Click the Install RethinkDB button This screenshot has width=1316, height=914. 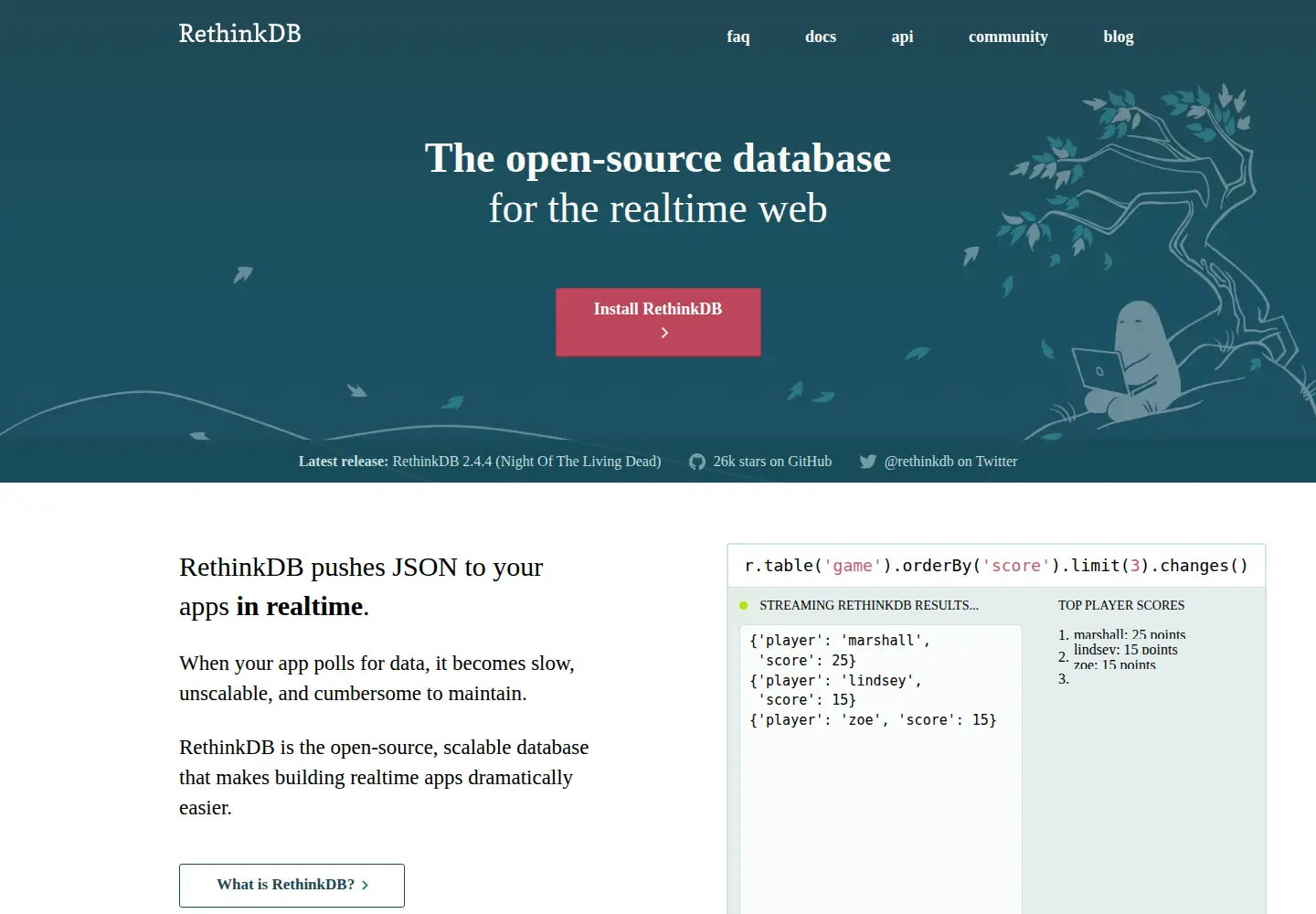[658, 322]
